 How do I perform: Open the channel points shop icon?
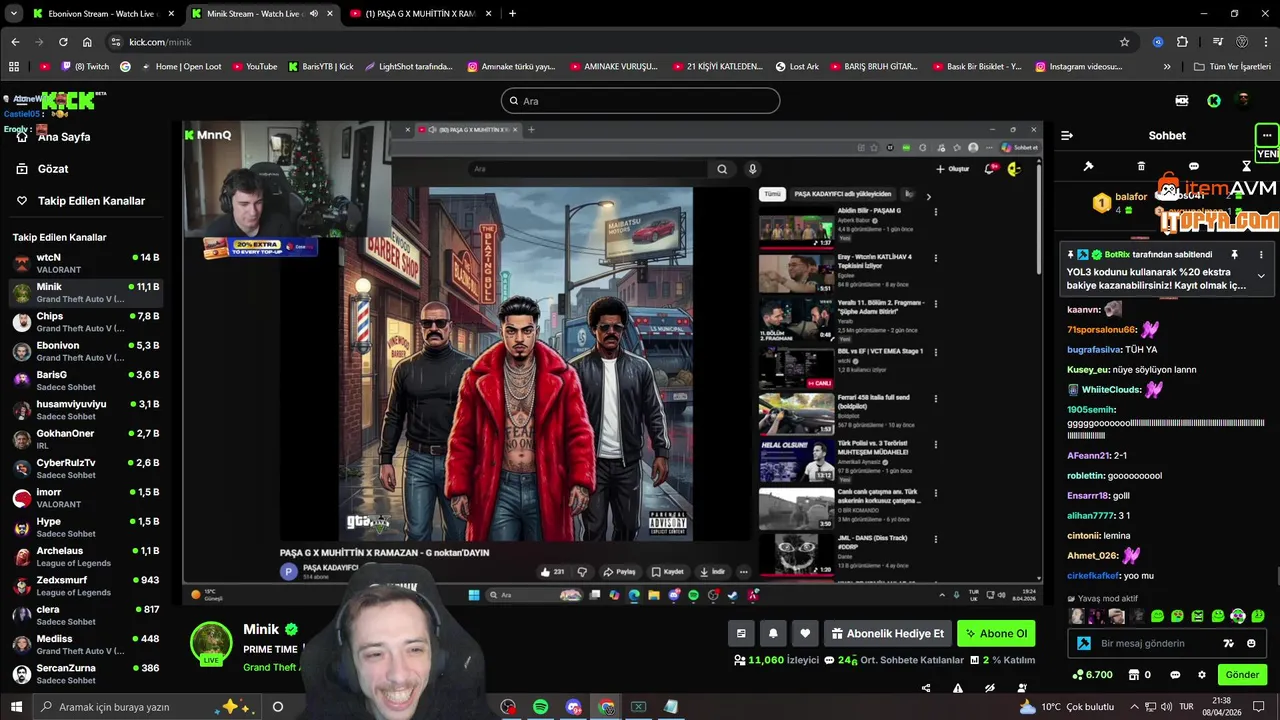coord(1136,675)
